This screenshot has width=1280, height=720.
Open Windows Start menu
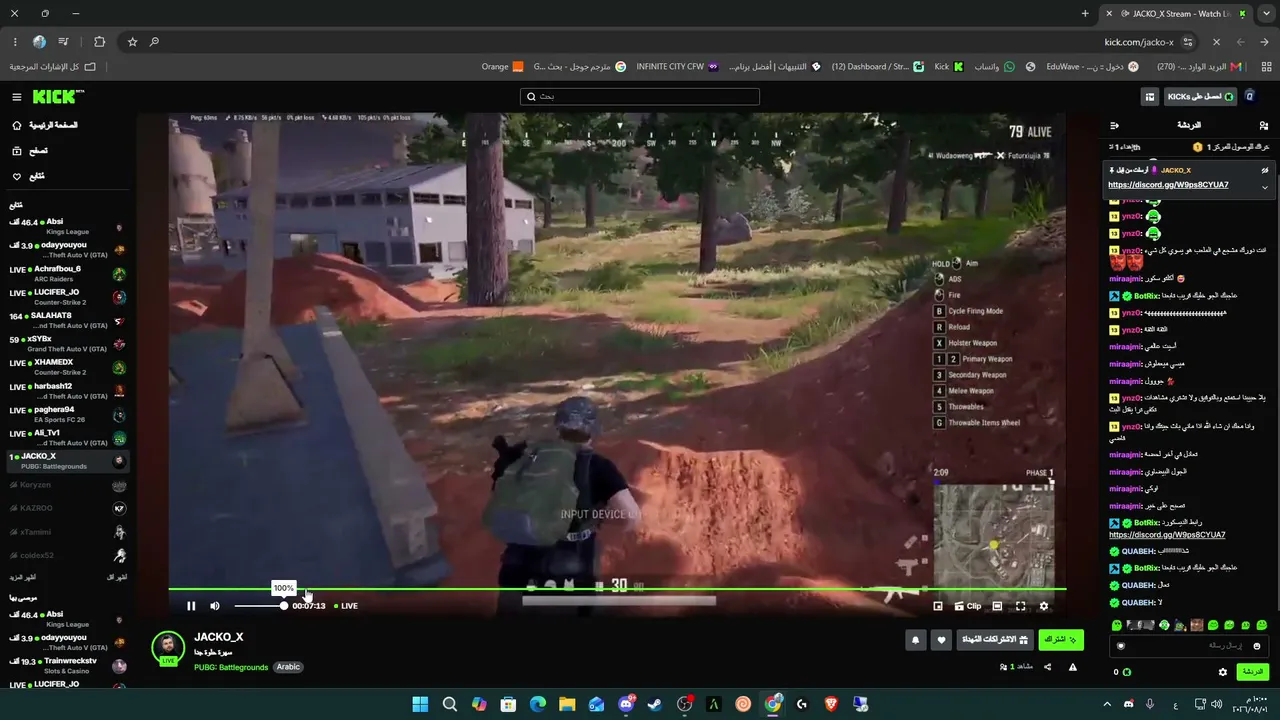point(420,704)
